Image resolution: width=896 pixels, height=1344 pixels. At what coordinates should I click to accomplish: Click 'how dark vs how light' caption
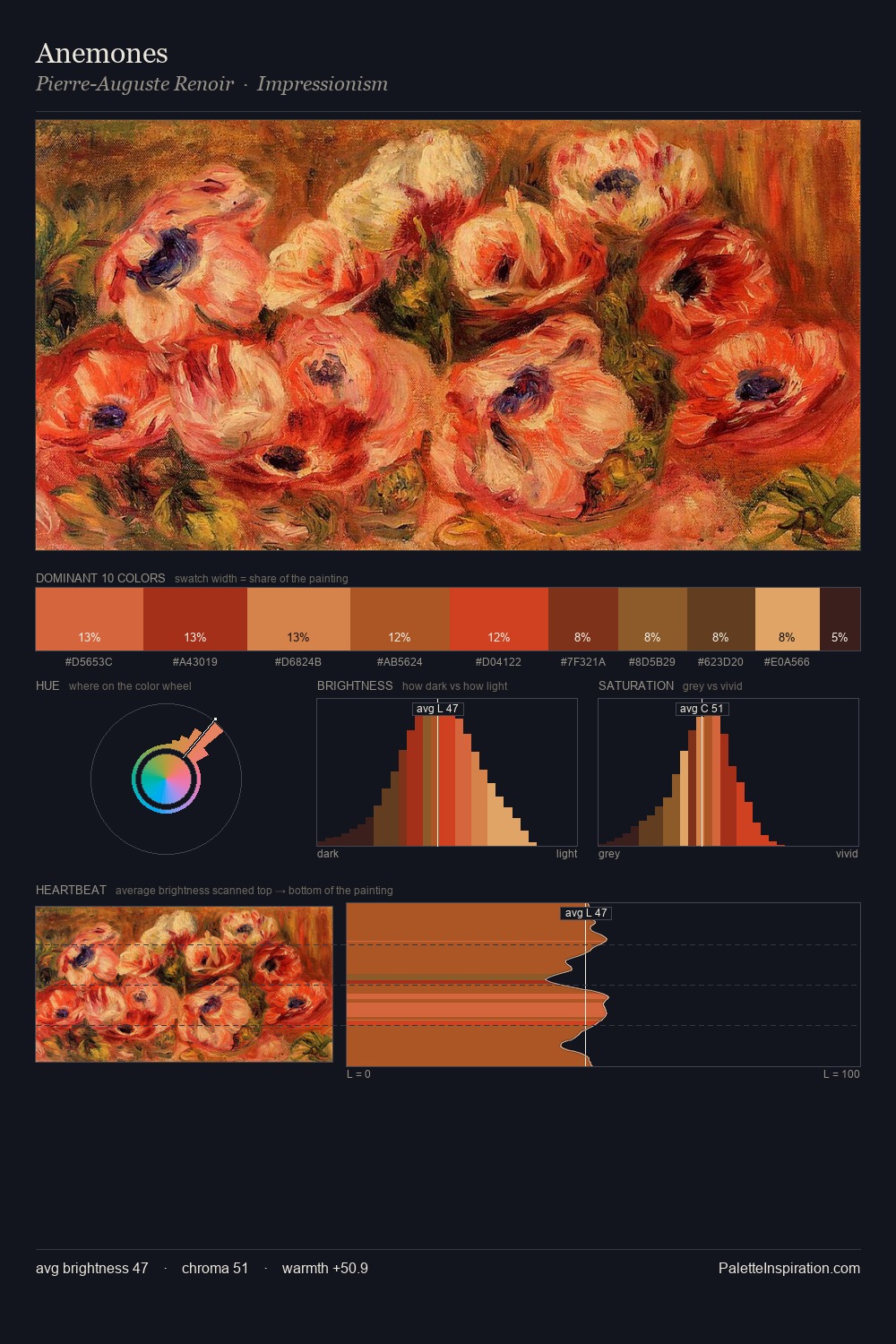click(x=455, y=686)
